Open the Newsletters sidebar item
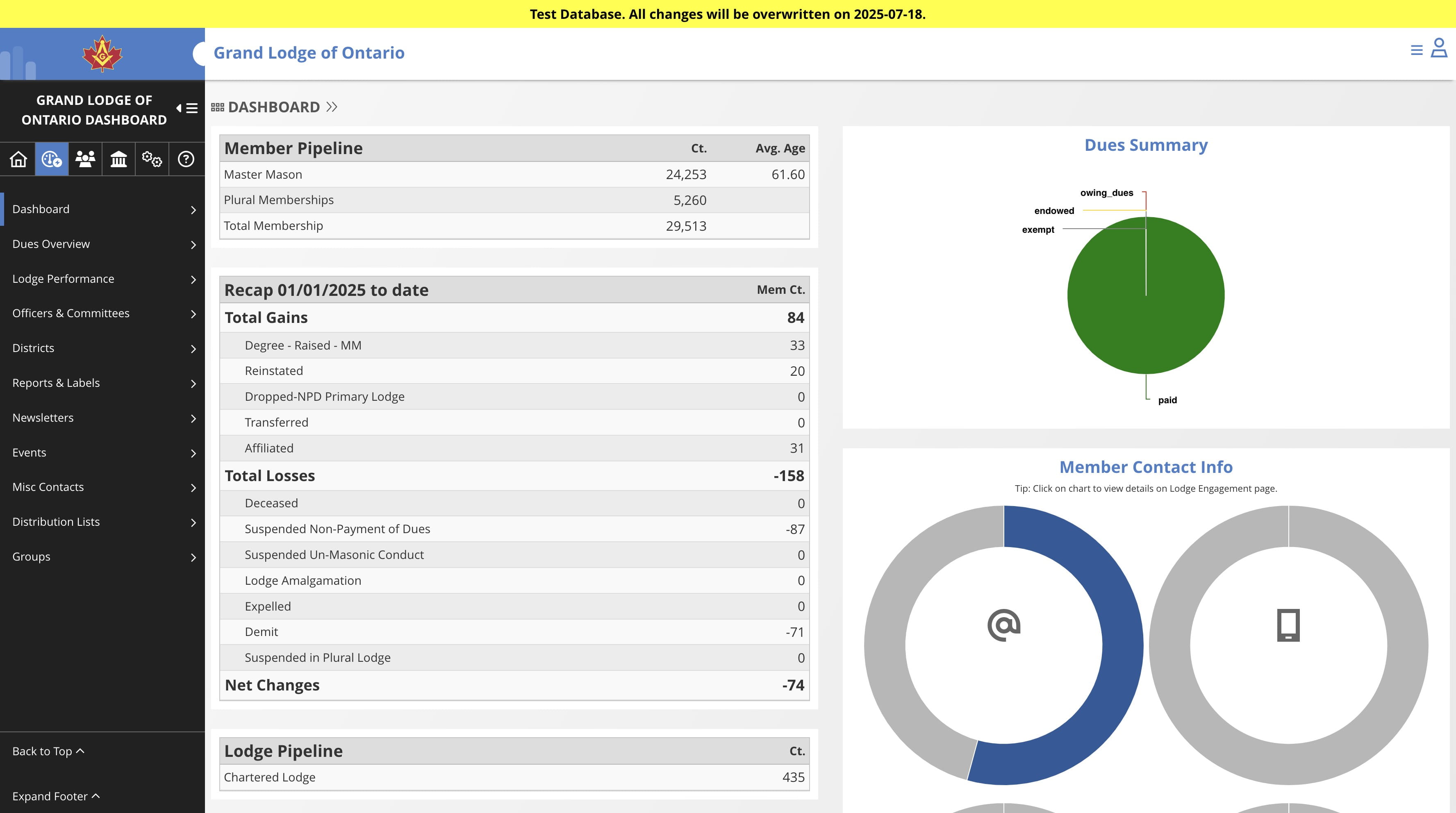 [102, 418]
